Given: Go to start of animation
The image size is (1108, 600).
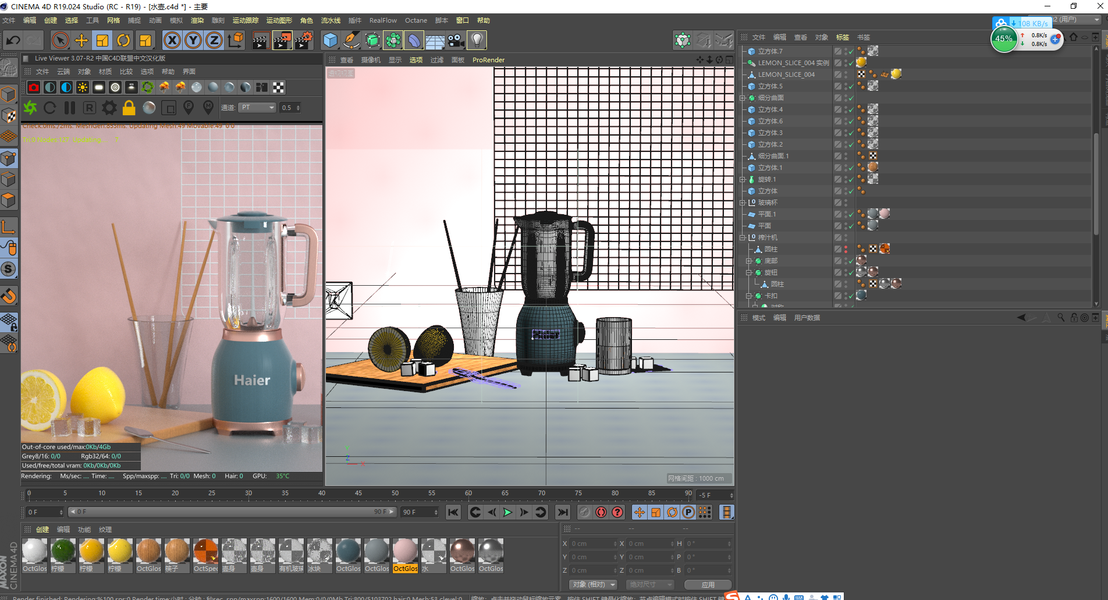Looking at the screenshot, I should pos(453,512).
